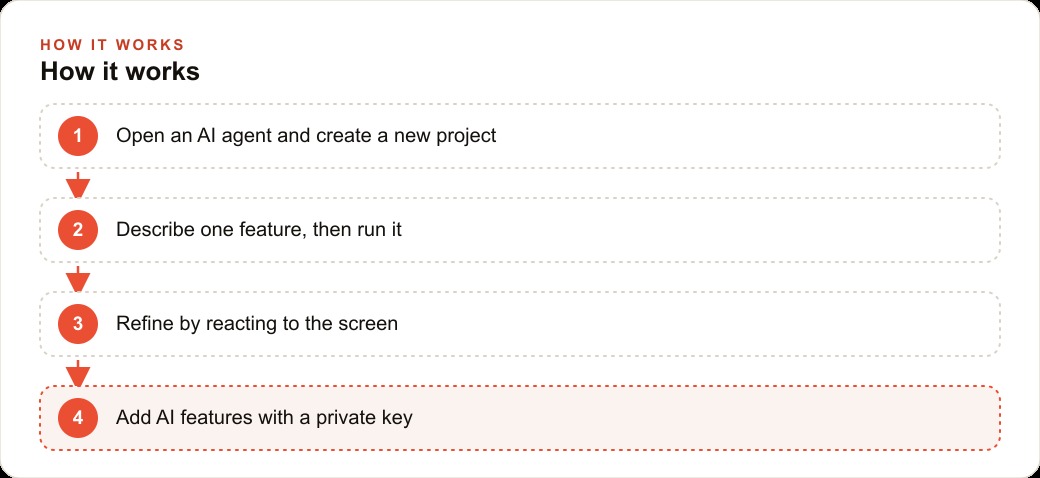Image resolution: width=1040 pixels, height=478 pixels.
Task: Select the 'Refine by reacting' step card
Action: (520, 324)
